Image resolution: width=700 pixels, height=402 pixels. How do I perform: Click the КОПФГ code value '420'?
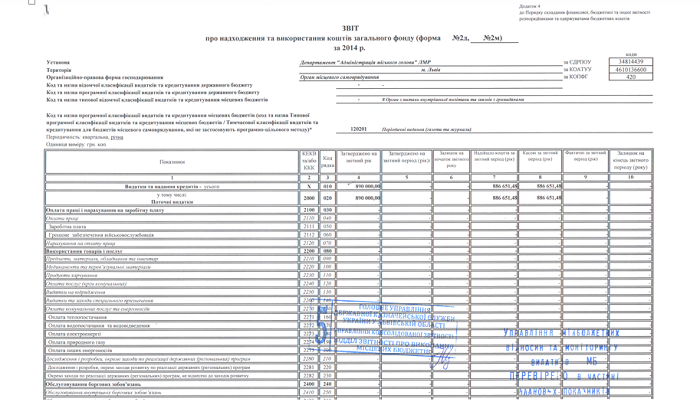pyautogui.click(x=631, y=77)
